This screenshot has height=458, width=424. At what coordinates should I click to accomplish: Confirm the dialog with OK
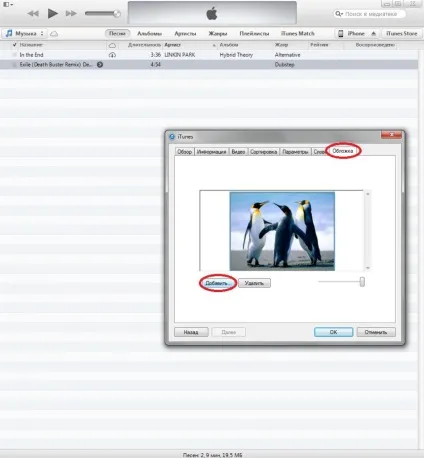333,332
